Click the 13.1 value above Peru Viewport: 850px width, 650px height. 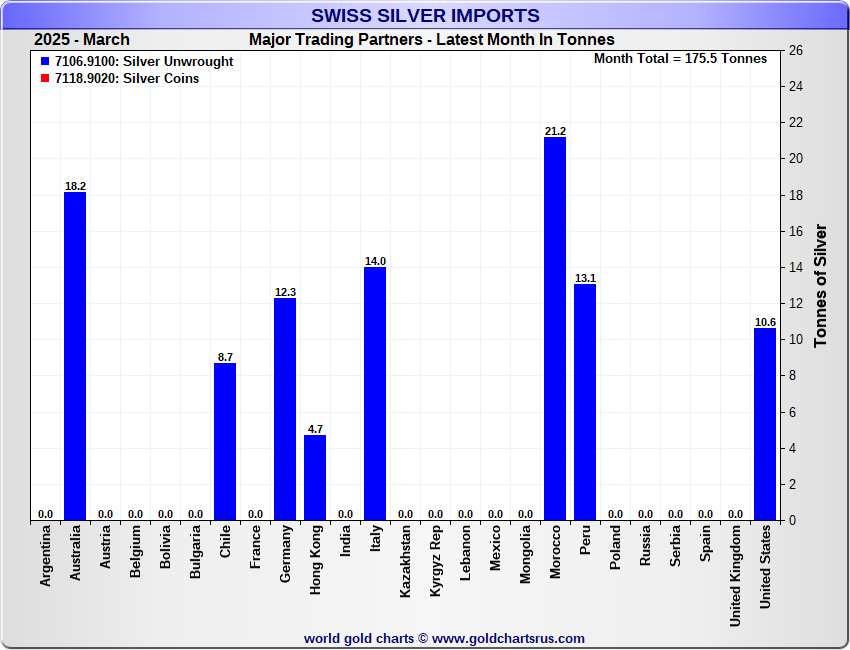tap(585, 278)
